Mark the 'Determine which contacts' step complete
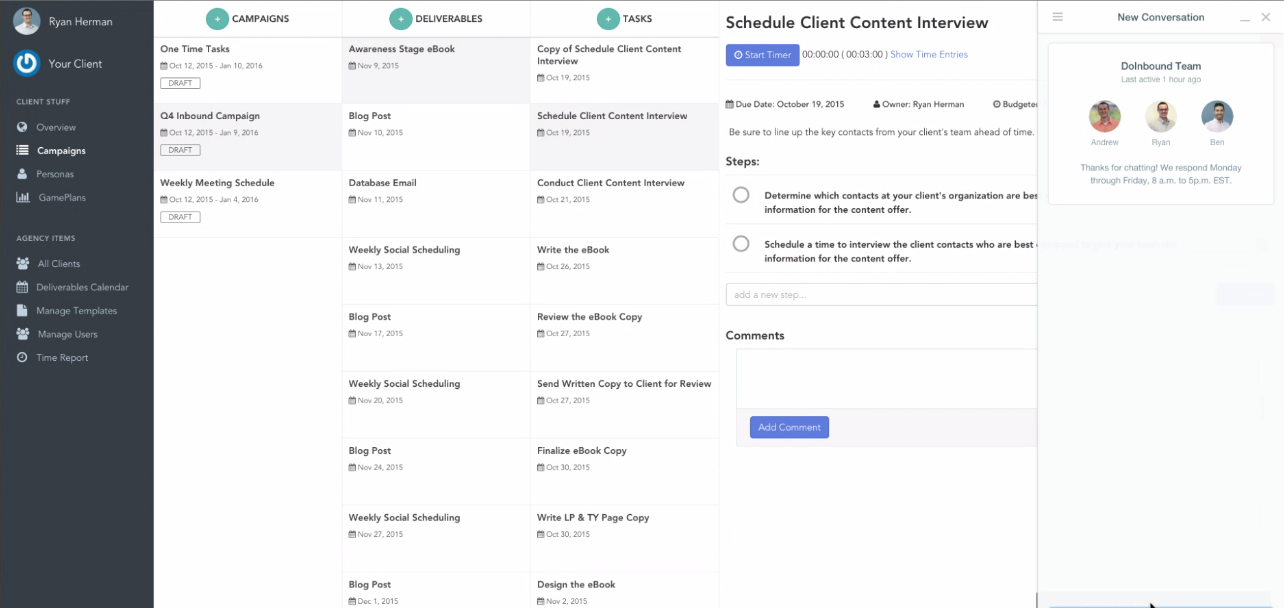This screenshot has width=1284, height=608. [x=741, y=195]
